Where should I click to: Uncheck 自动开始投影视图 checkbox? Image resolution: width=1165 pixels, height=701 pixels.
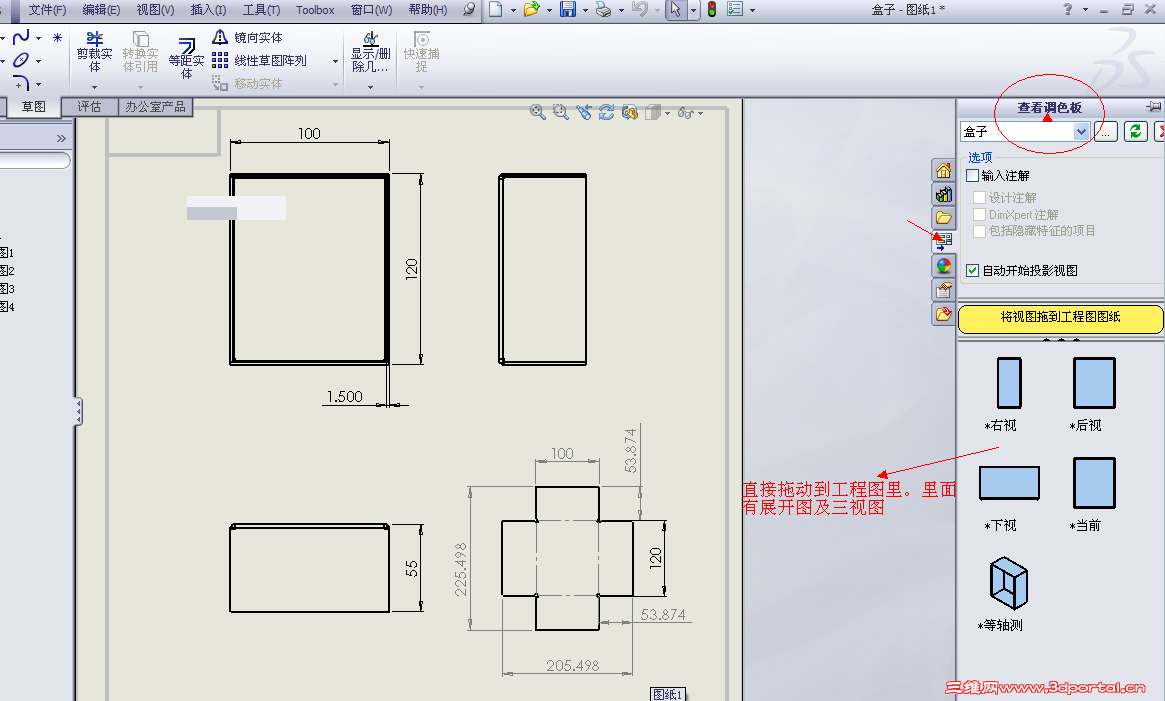coord(973,271)
